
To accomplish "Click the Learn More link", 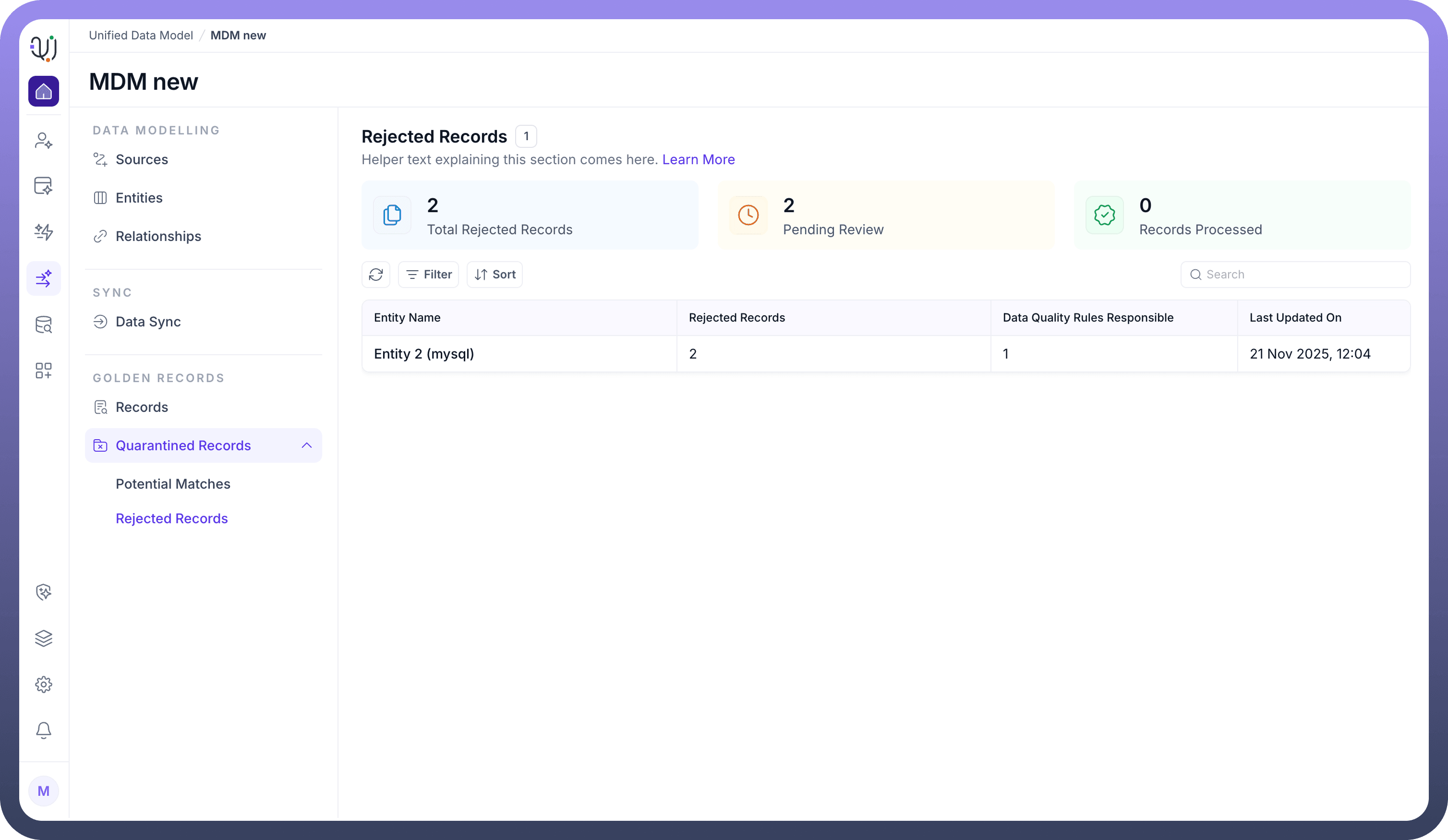I will pyautogui.click(x=698, y=160).
